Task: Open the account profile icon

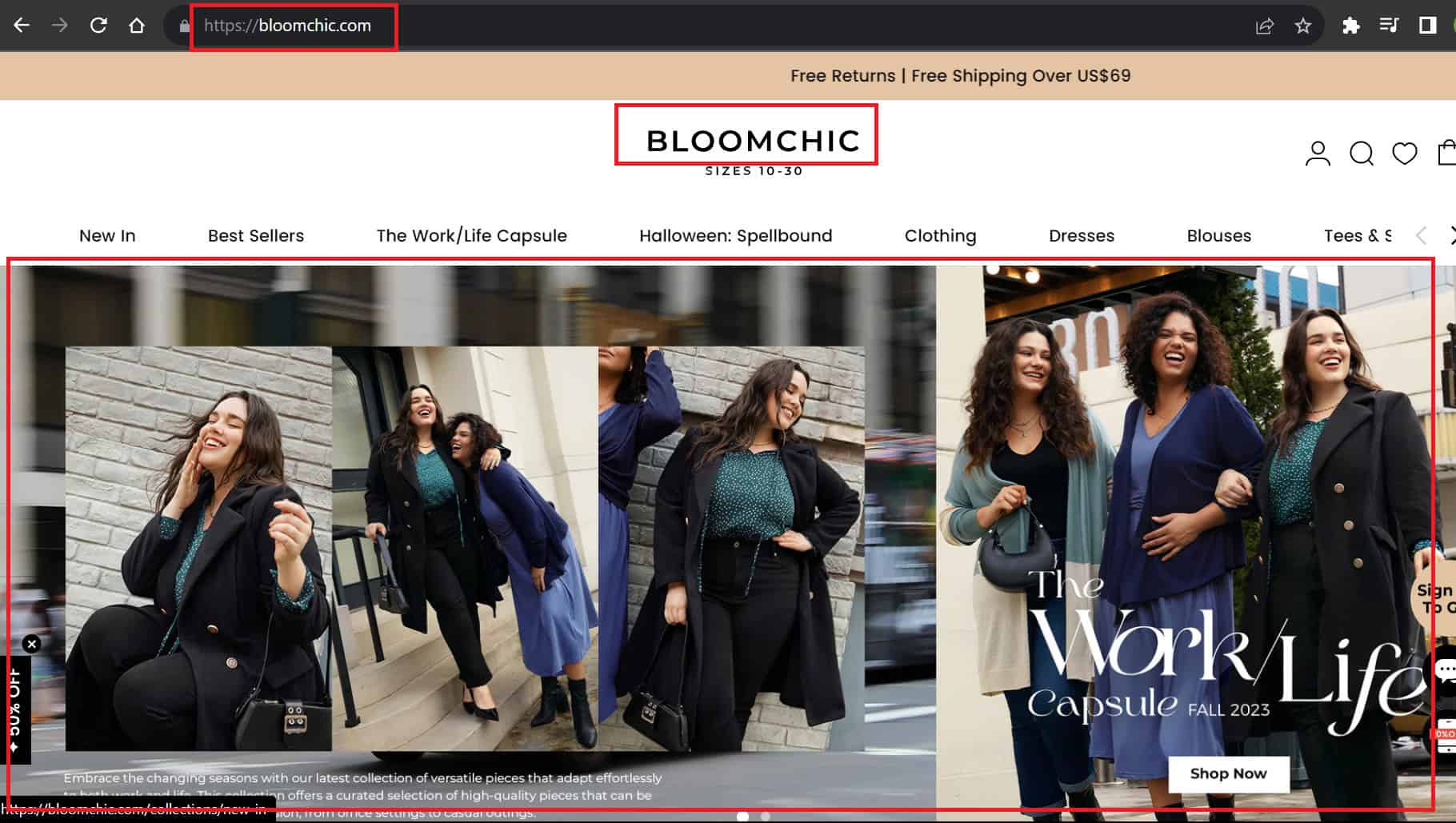Action: (x=1318, y=153)
